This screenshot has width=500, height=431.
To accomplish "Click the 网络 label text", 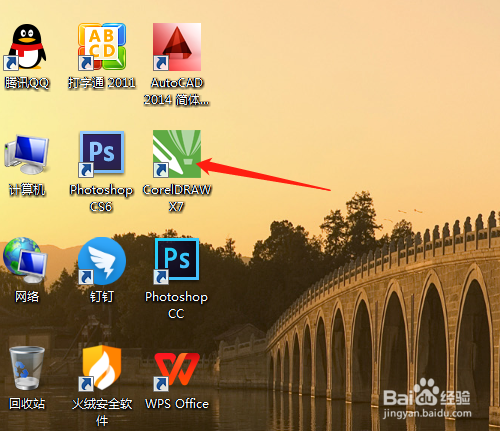I will 27,296.
